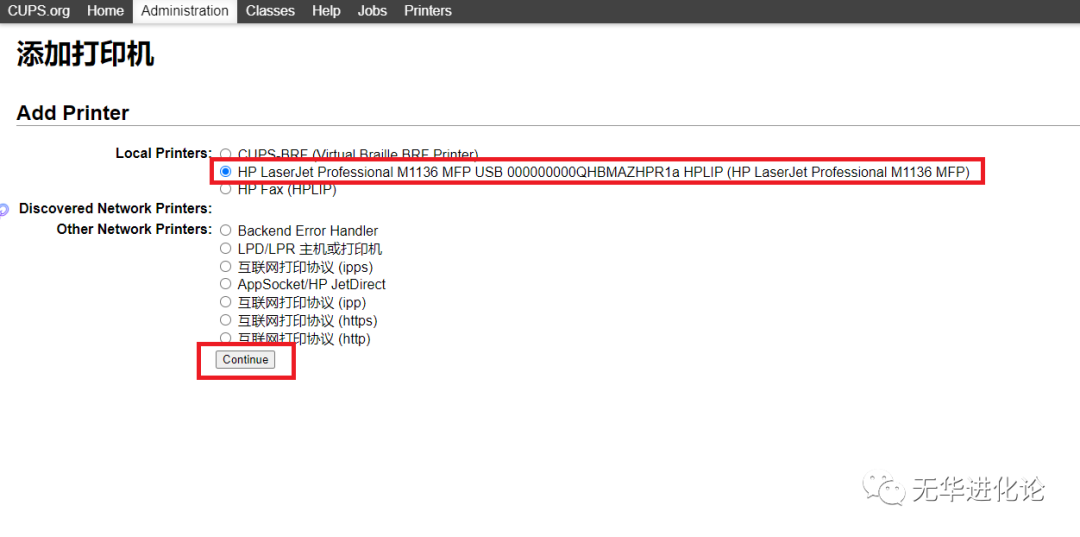Click the spinner icon beside Discovered Network Printers
The width and height of the screenshot is (1080, 537).
click(x=4, y=209)
